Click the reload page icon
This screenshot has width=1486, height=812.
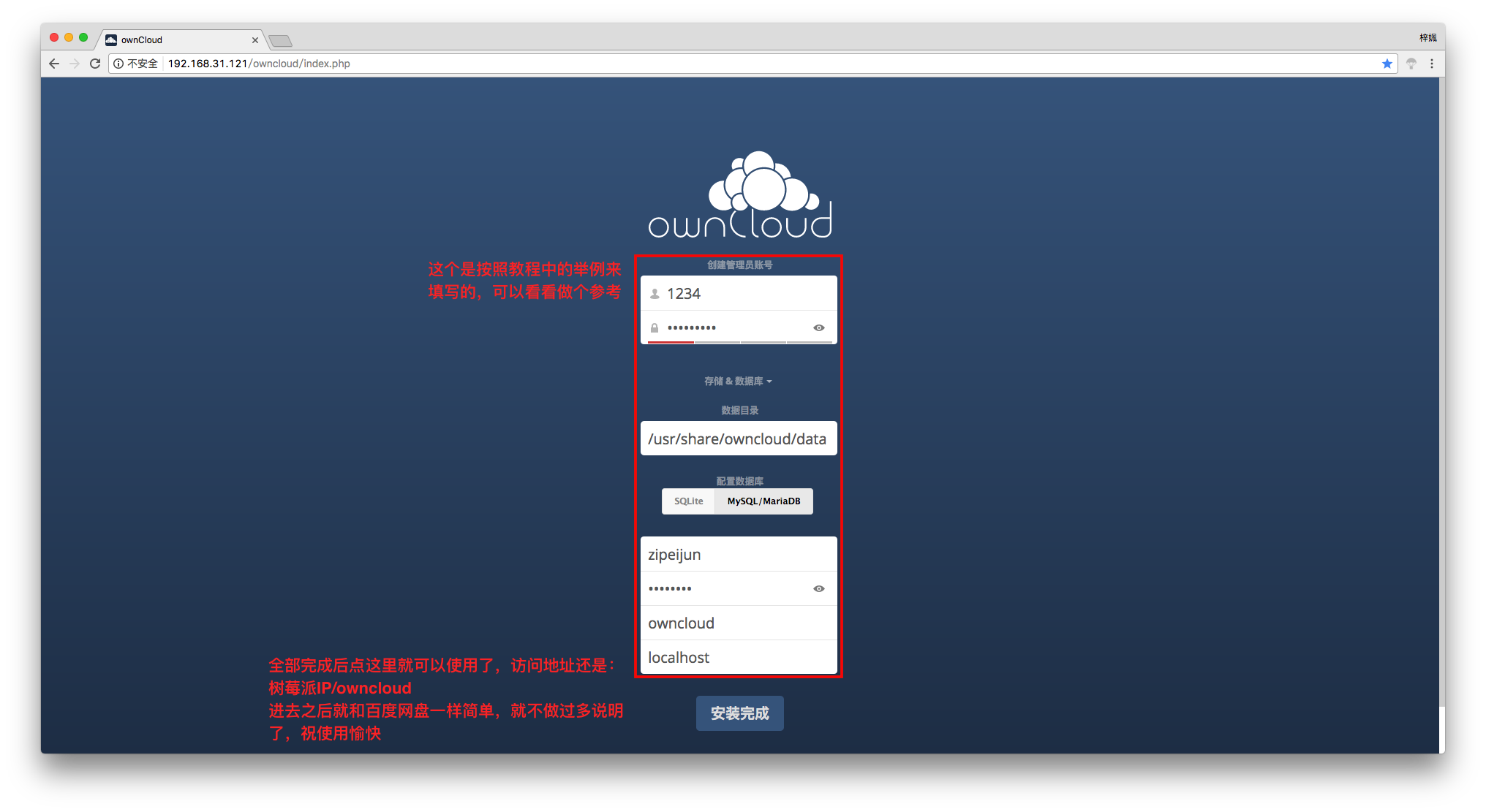(x=95, y=64)
